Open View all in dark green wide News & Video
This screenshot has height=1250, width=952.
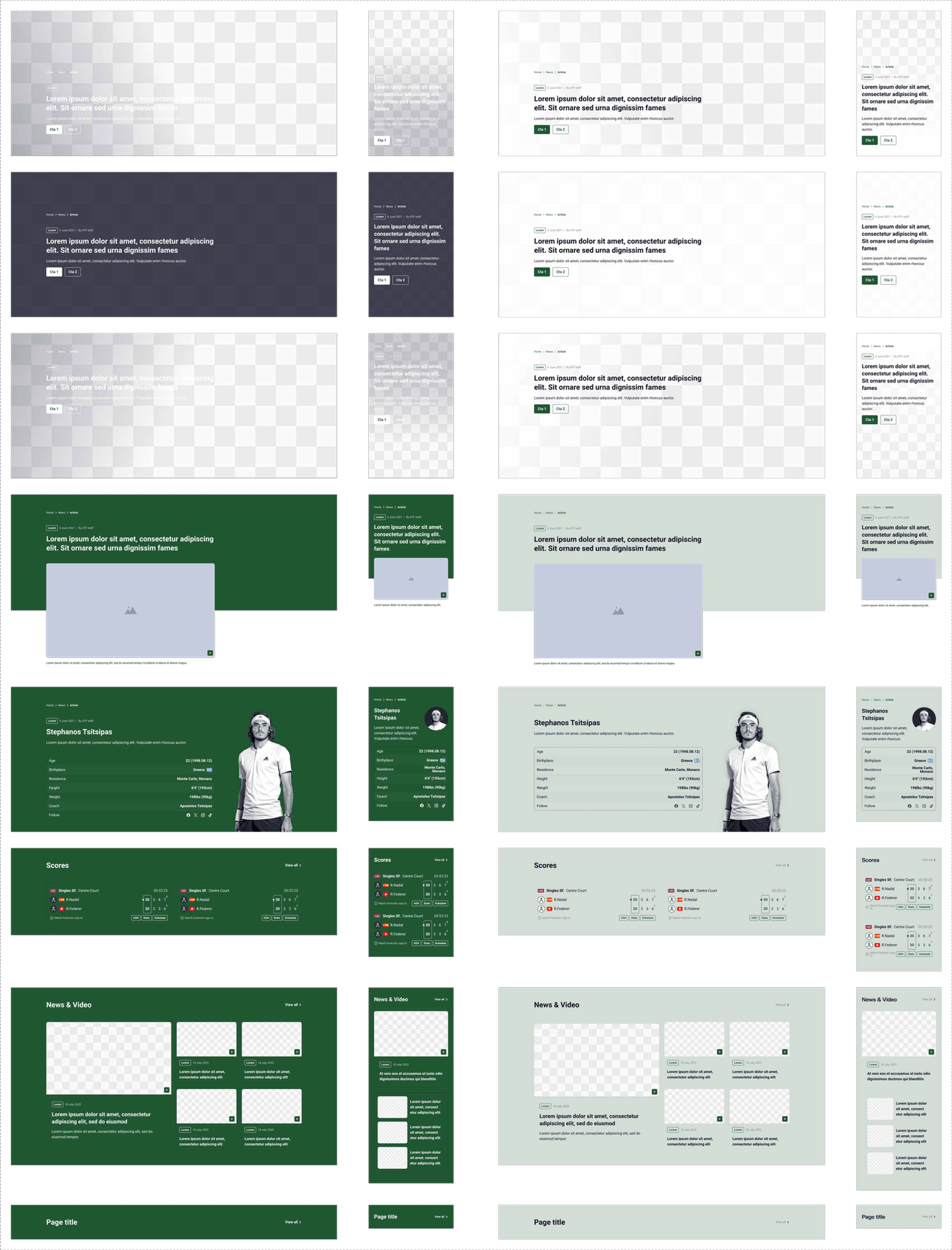[x=293, y=1005]
